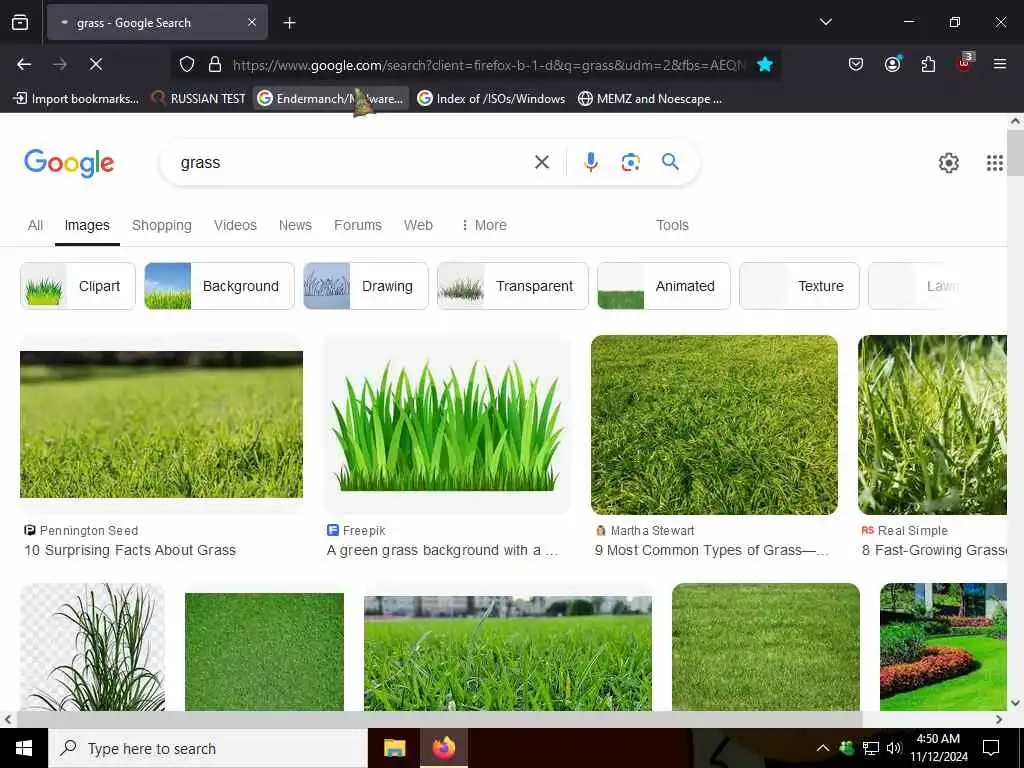Open Real Simple grass image
The width and height of the screenshot is (1024, 768).
click(932, 424)
